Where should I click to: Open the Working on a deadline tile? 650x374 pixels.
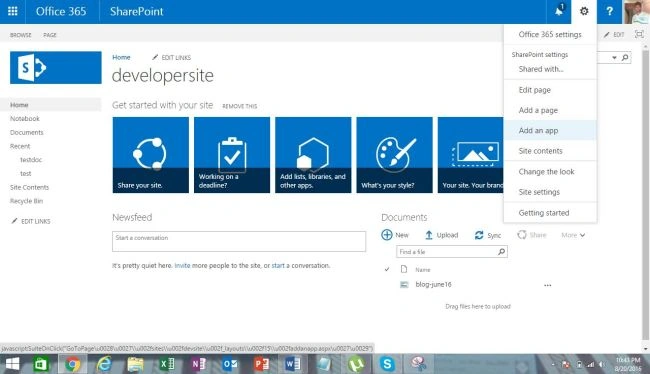232,155
